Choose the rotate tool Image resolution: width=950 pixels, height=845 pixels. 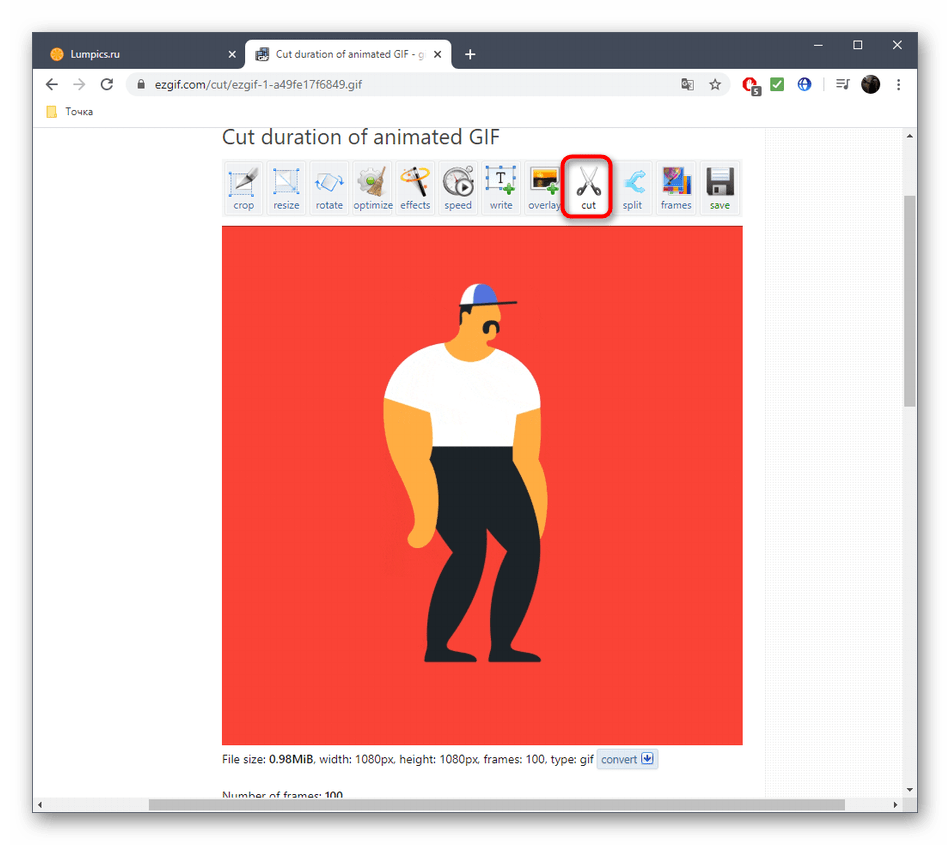click(329, 188)
